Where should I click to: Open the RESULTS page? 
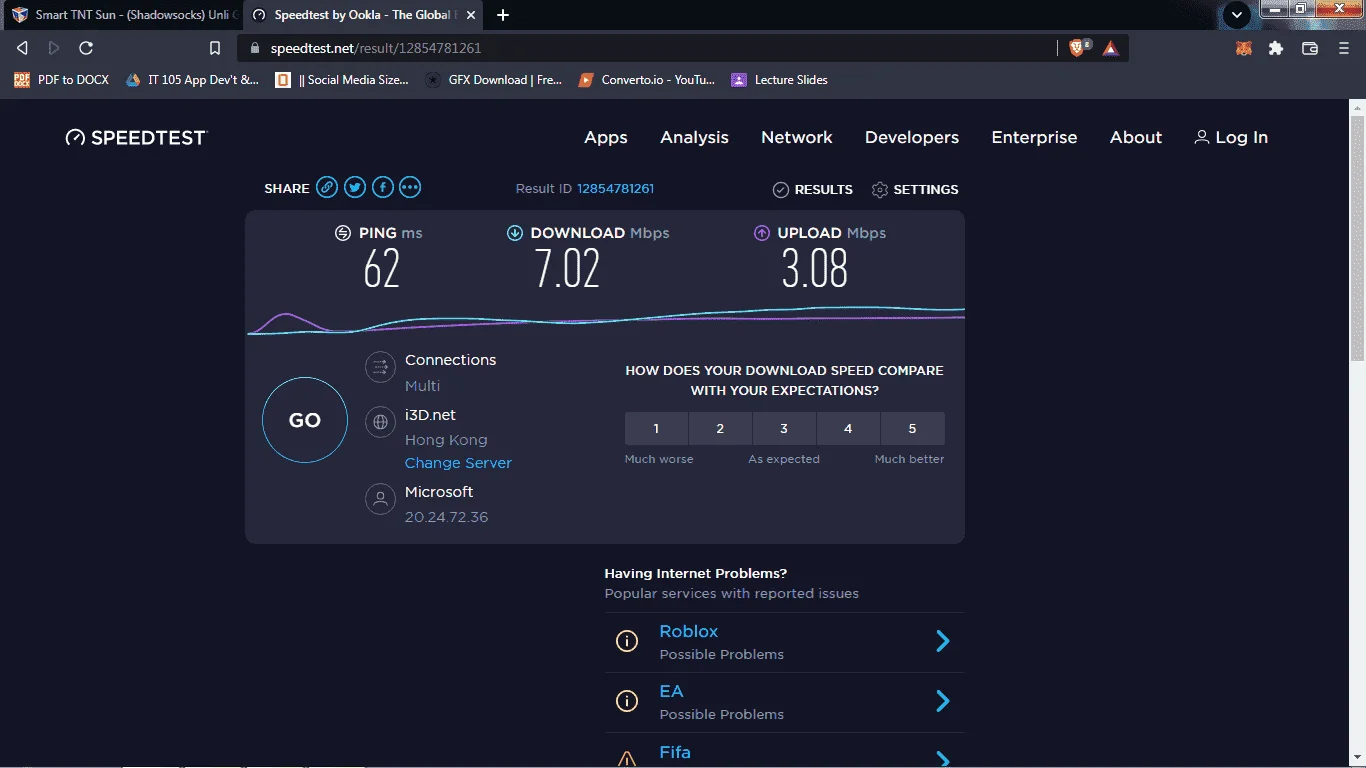point(813,189)
